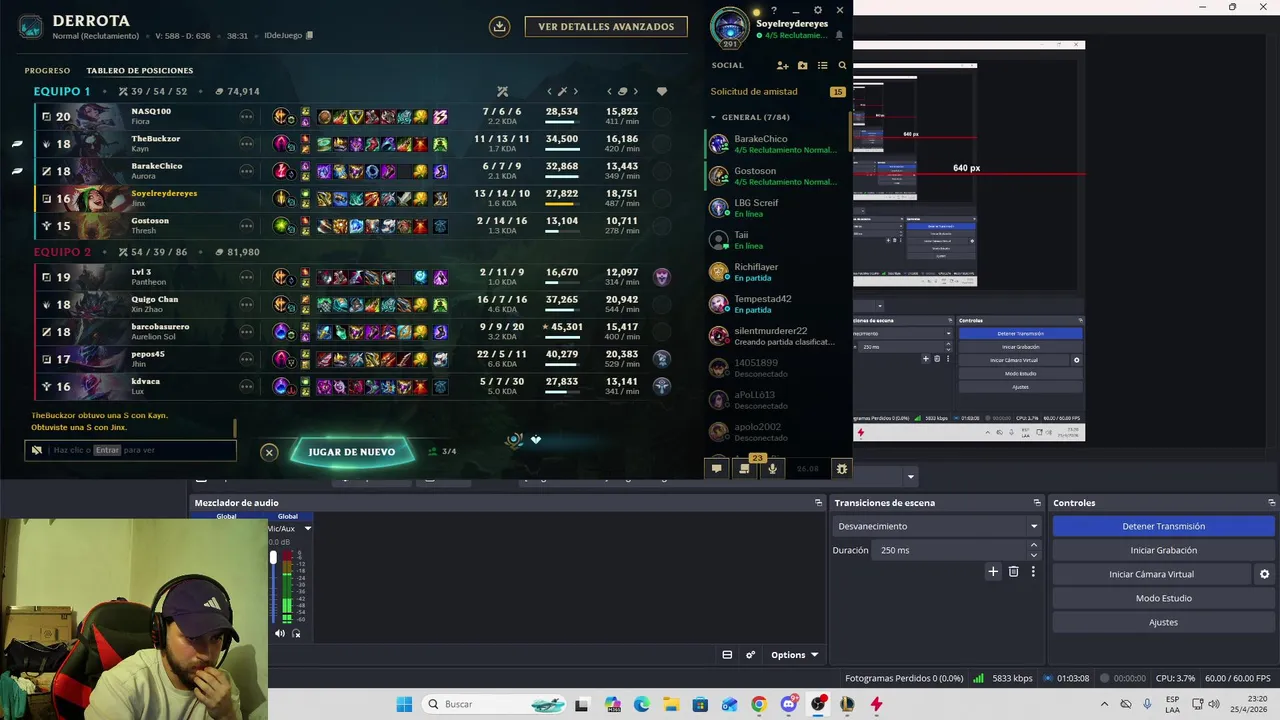
Task: Switch to TABLERO DE POSICIONES tab
Action: (140, 71)
